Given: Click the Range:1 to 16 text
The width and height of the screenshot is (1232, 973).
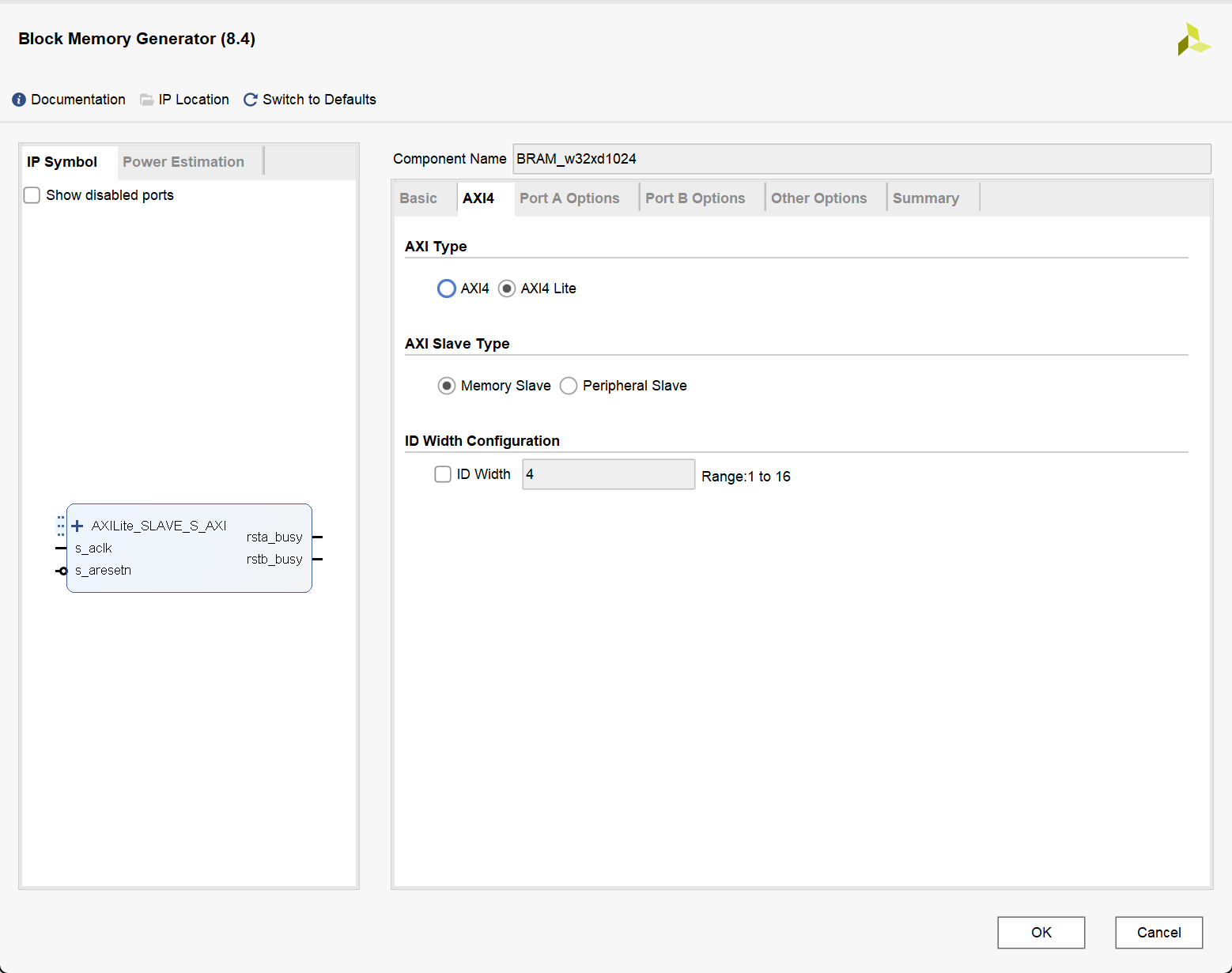Looking at the screenshot, I should click(x=746, y=477).
